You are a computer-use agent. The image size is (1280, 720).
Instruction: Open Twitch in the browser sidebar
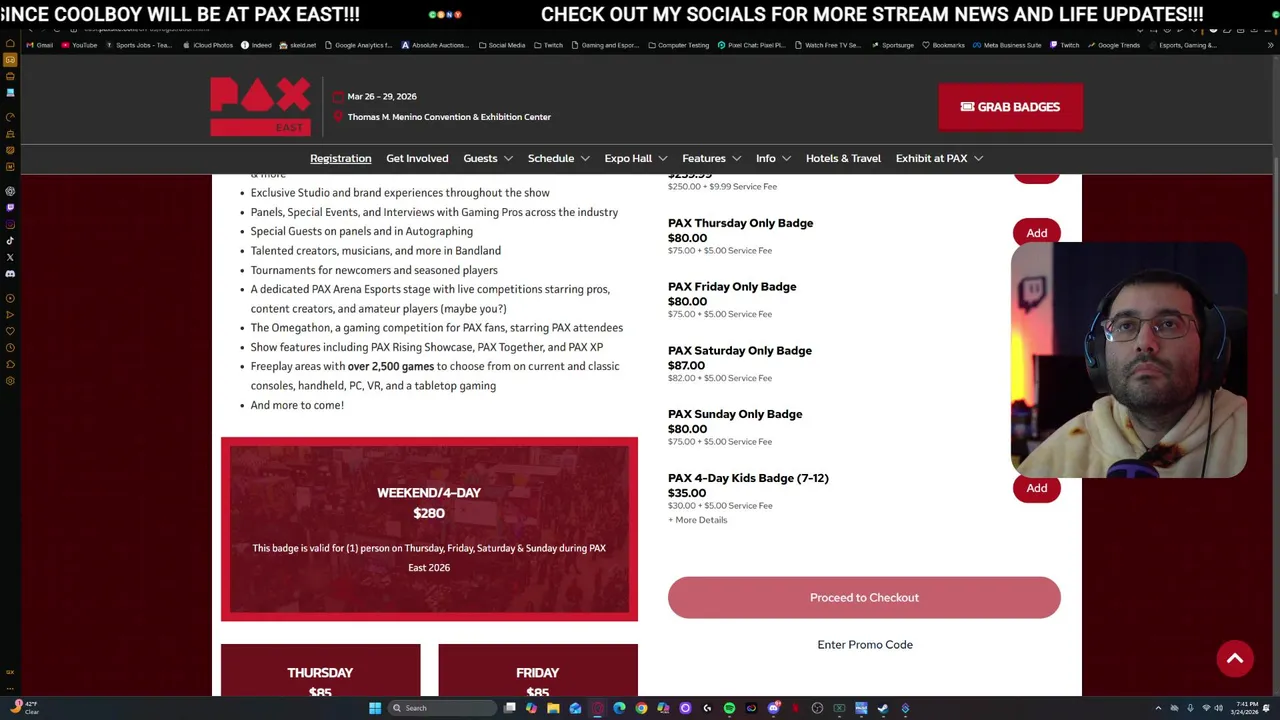tap(10, 207)
